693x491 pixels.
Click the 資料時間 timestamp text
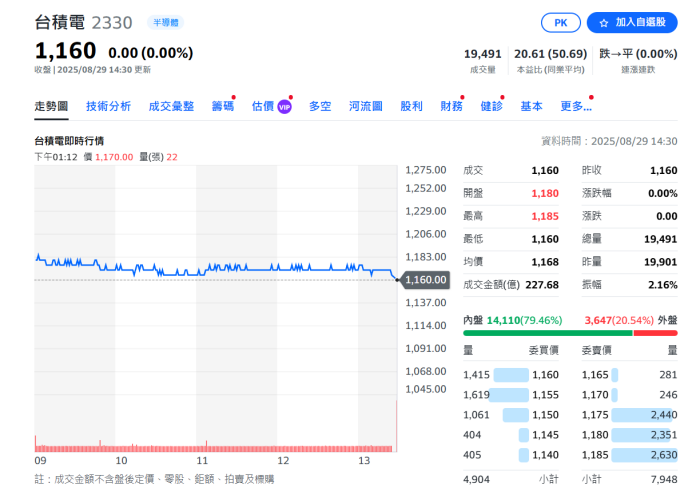tap(609, 141)
